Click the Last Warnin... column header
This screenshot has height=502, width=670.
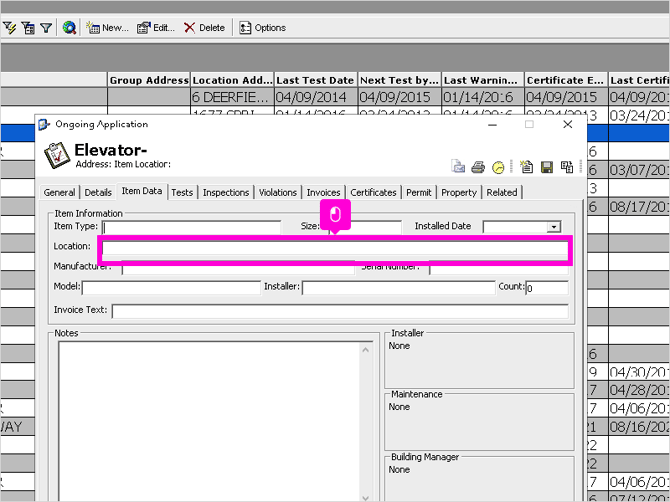click(x=482, y=80)
